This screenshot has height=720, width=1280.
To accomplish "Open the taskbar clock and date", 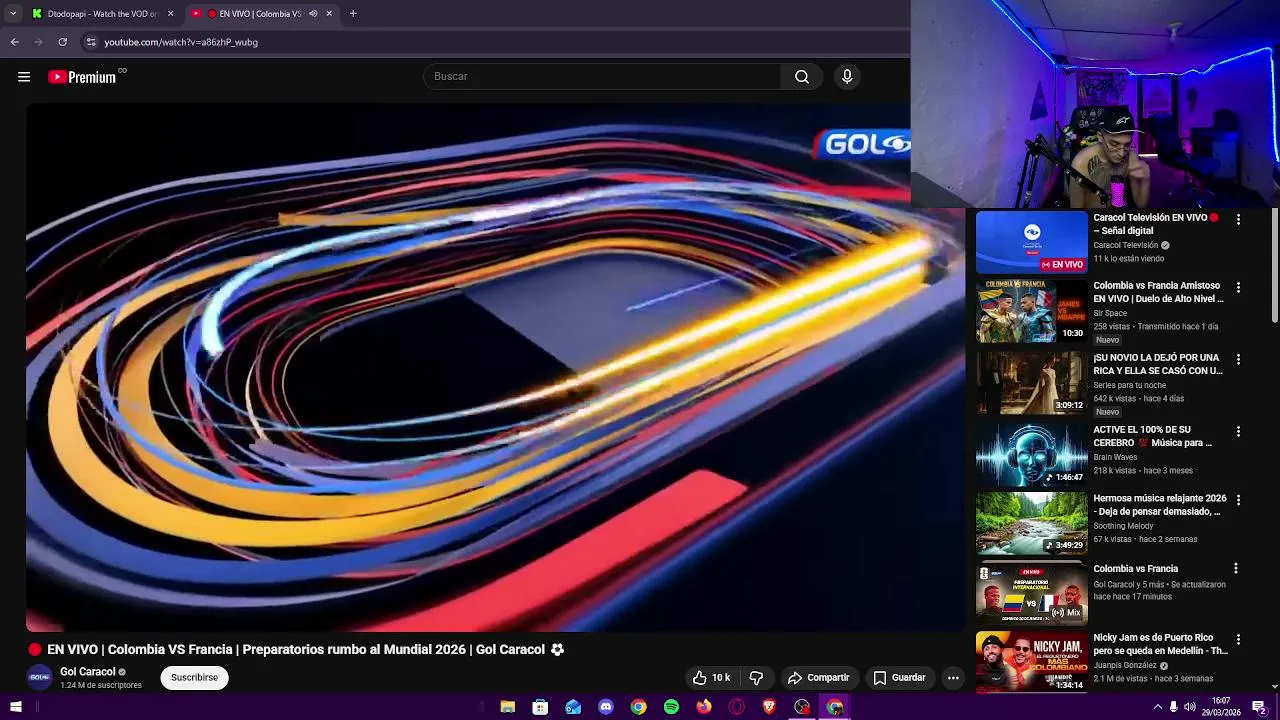I will point(1221,707).
